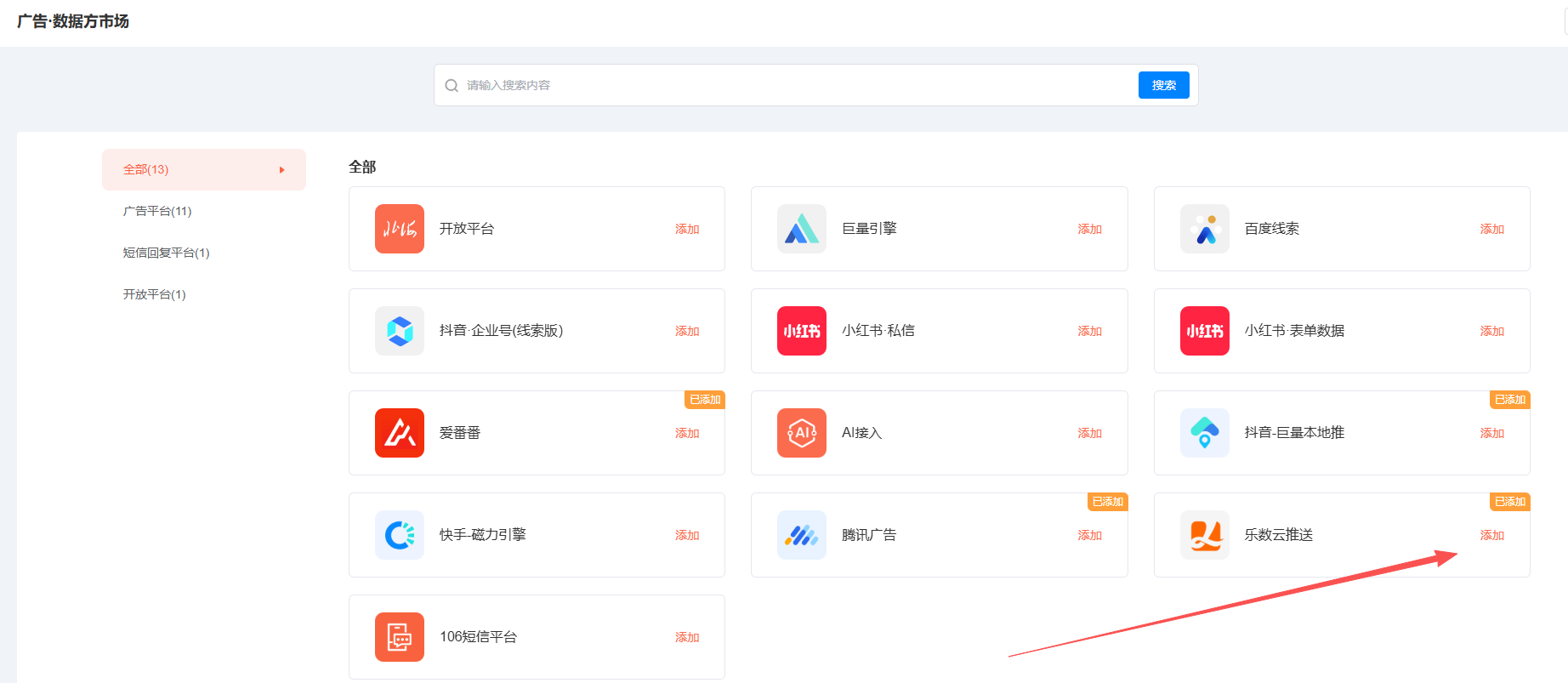
Task: Click the 百度线索 logo icon
Action: tap(1204, 229)
